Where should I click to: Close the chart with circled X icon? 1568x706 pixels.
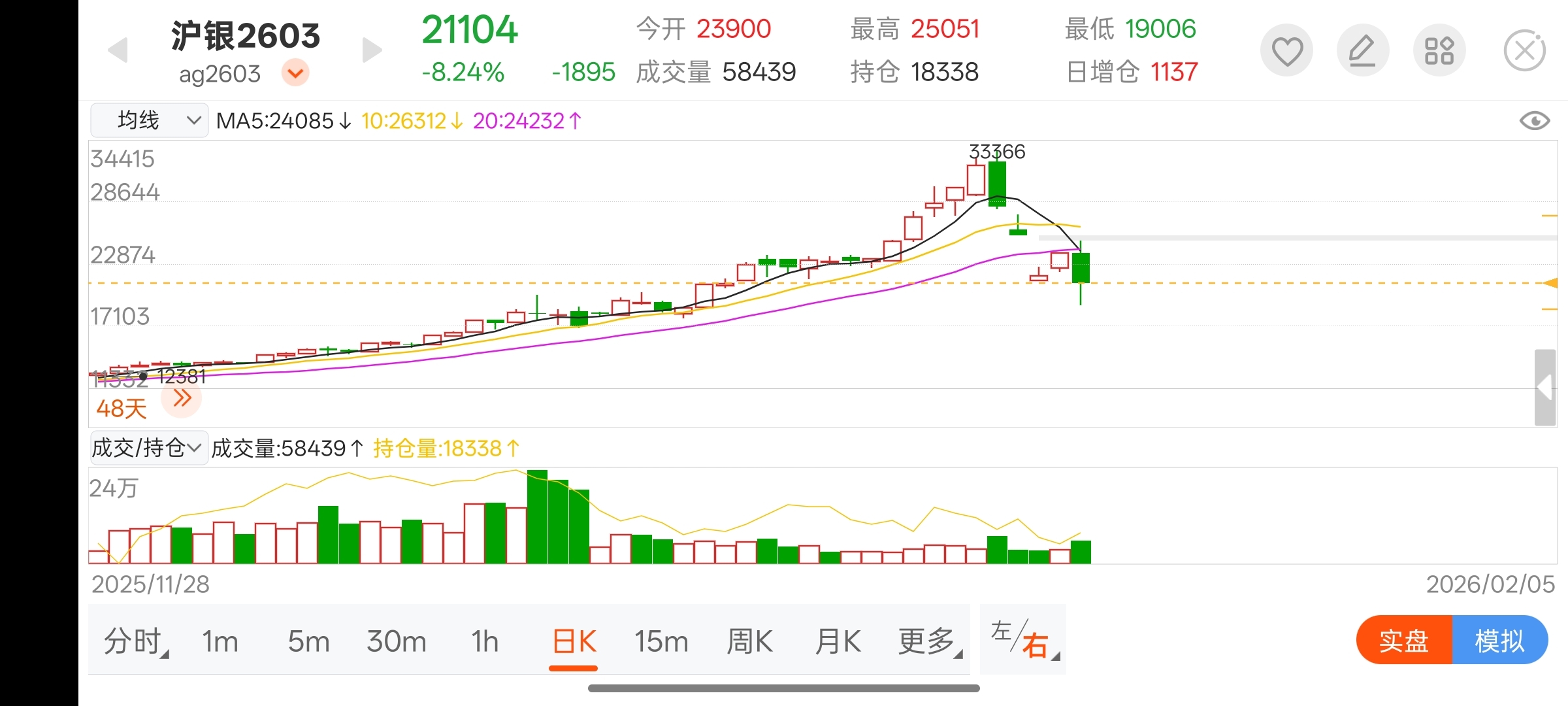tap(1524, 51)
